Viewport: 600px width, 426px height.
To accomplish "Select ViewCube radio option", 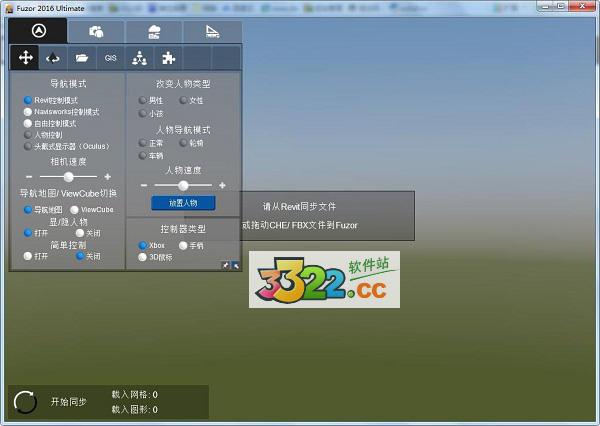I will click(x=92, y=210).
